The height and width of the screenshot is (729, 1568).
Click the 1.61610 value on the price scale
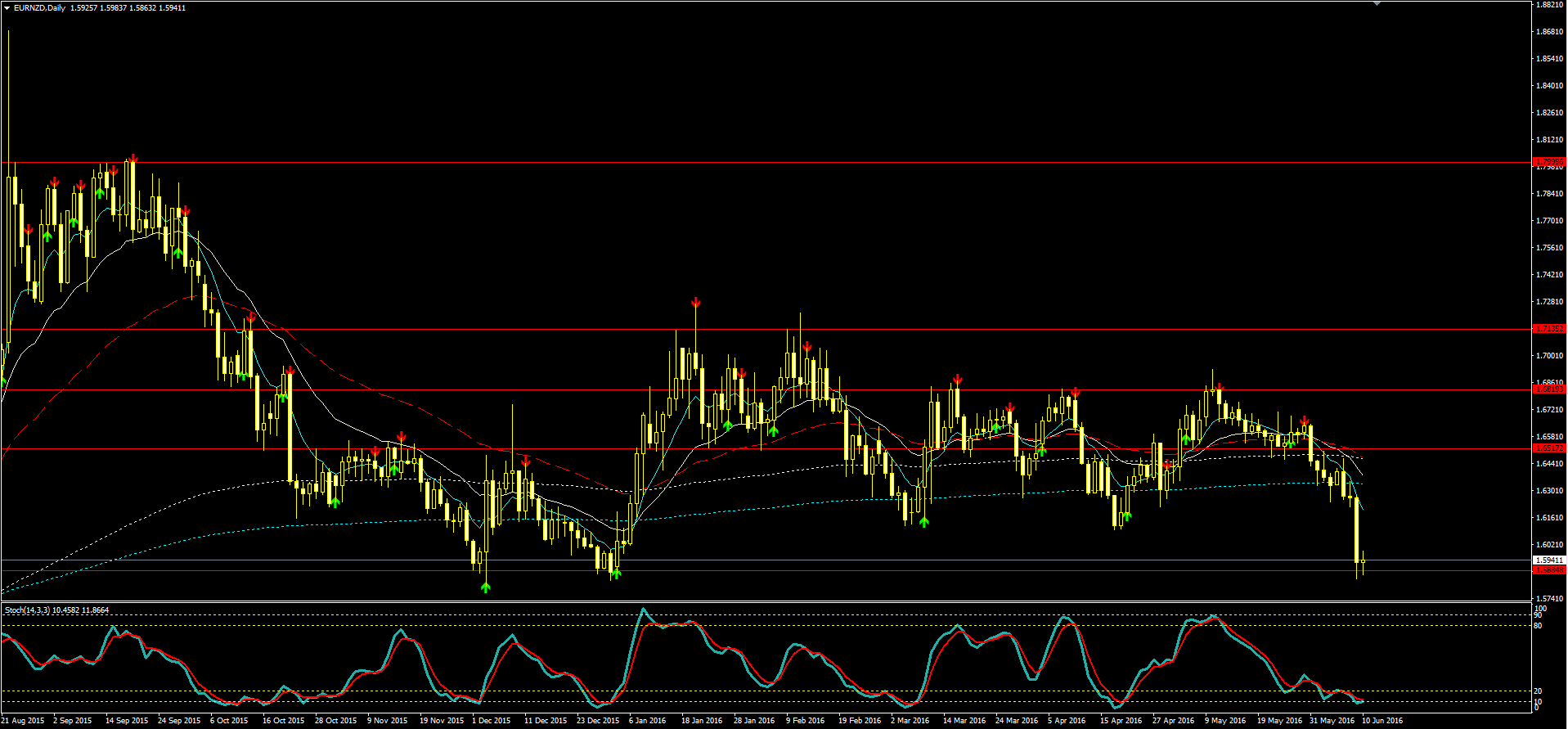1550,518
